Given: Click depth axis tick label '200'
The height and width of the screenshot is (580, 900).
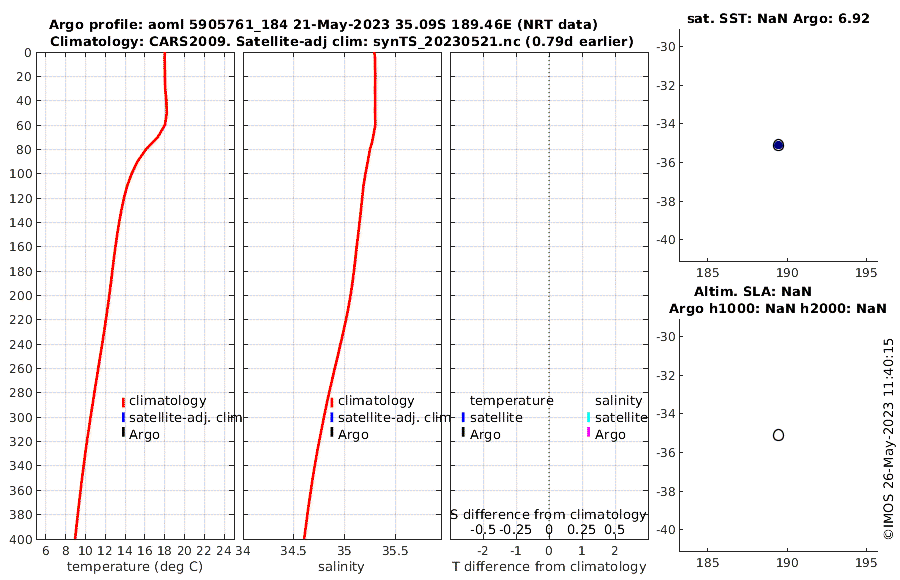Looking at the screenshot, I should (21, 295).
